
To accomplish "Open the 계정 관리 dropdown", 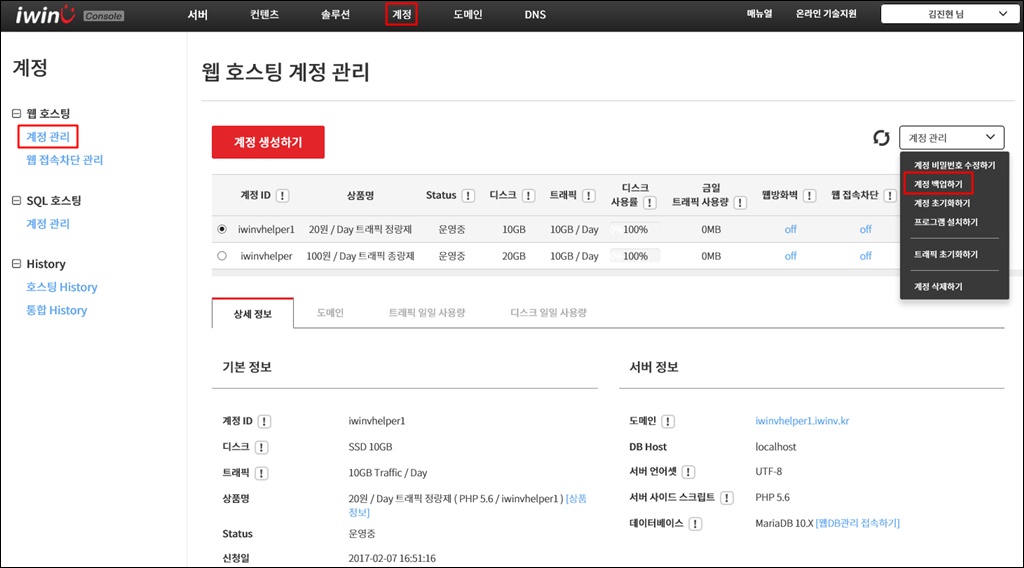I will (x=952, y=138).
